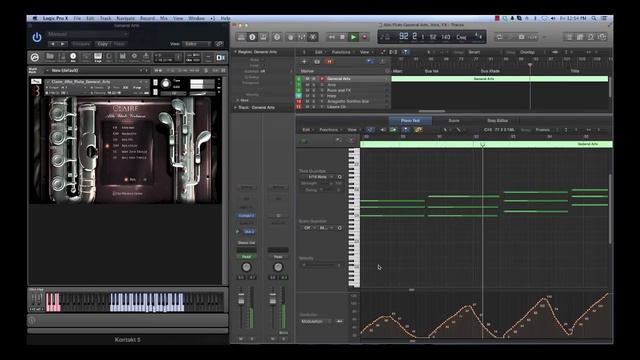Click the green Play button
Screen dimensions: 640x360
pyautogui.click(x=353, y=37)
